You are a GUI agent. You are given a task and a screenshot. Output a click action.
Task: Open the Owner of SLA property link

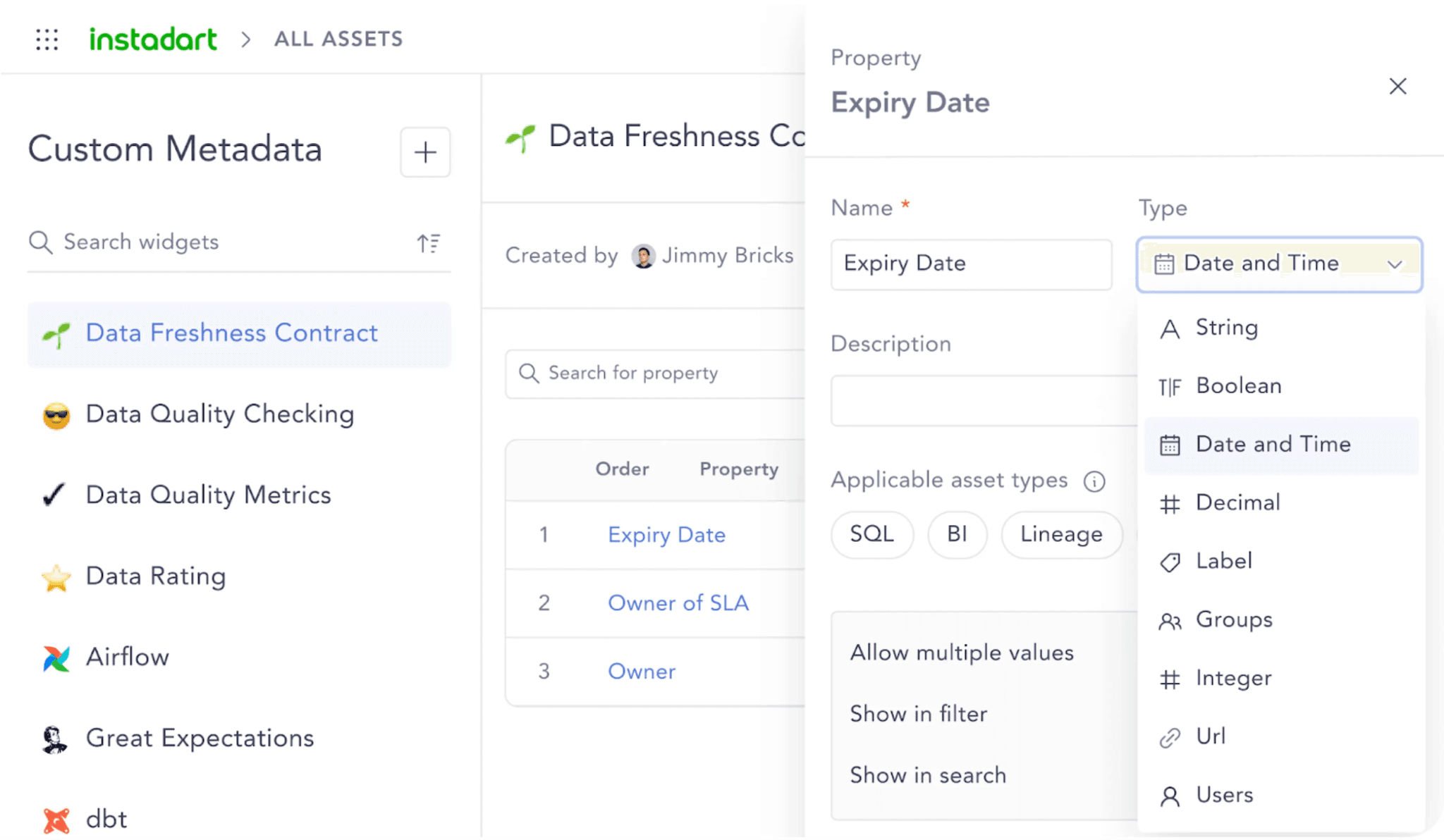[678, 603]
